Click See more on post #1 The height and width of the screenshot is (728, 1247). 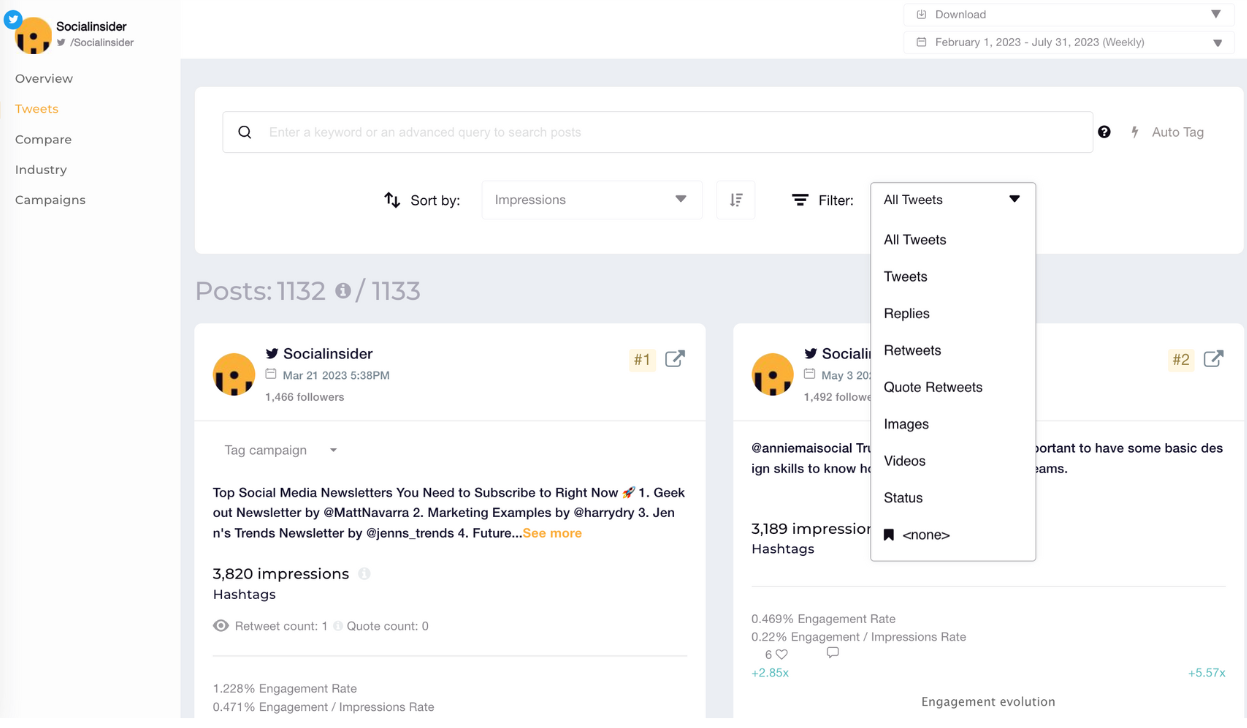(x=552, y=533)
